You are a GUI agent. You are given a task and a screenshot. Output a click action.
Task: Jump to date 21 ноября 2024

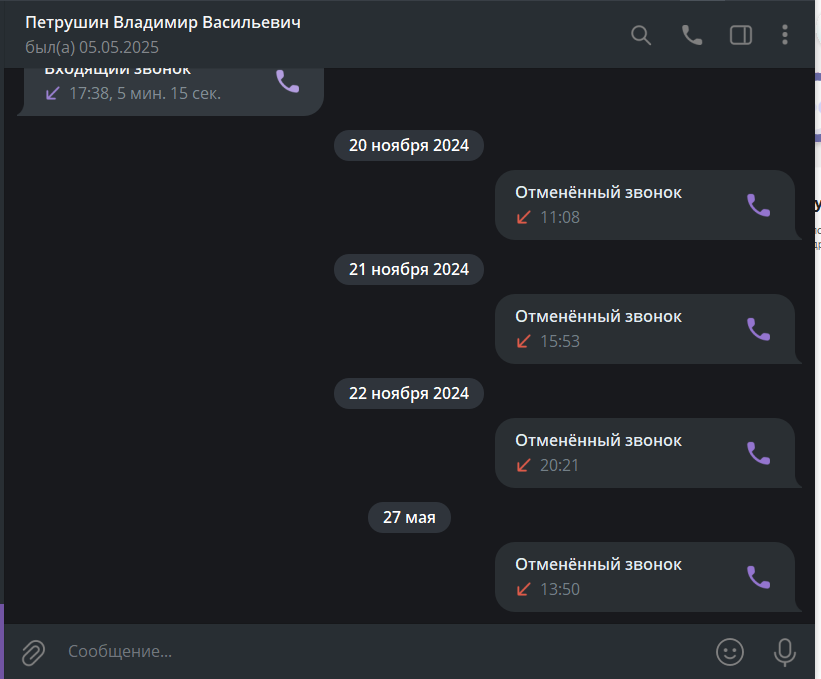(409, 270)
